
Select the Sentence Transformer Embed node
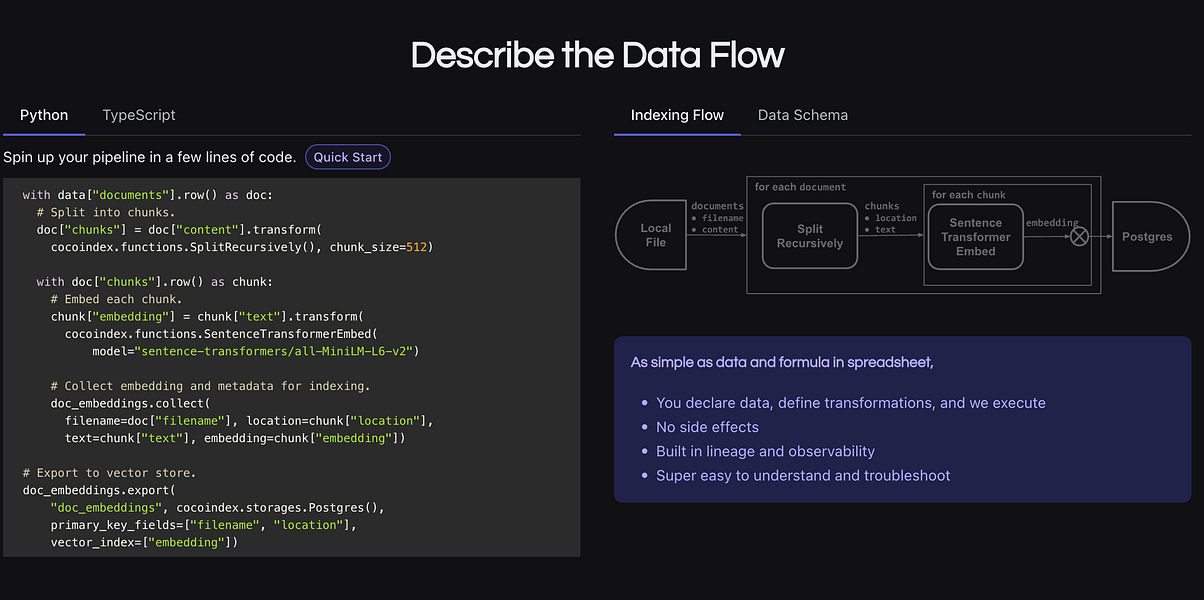point(976,237)
